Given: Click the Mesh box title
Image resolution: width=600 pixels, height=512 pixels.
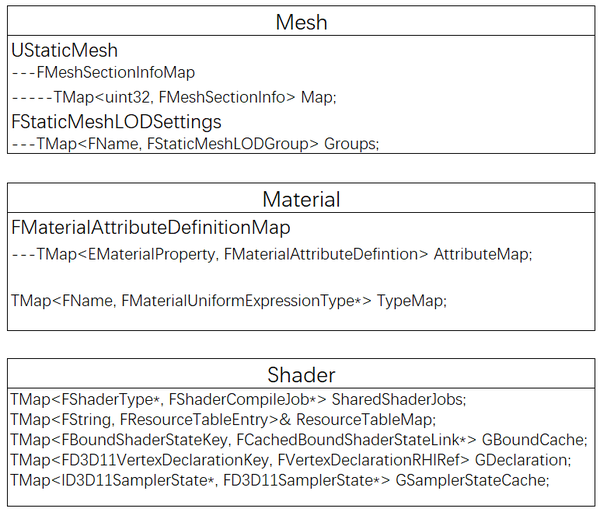Looking at the screenshot, I should point(301,22).
